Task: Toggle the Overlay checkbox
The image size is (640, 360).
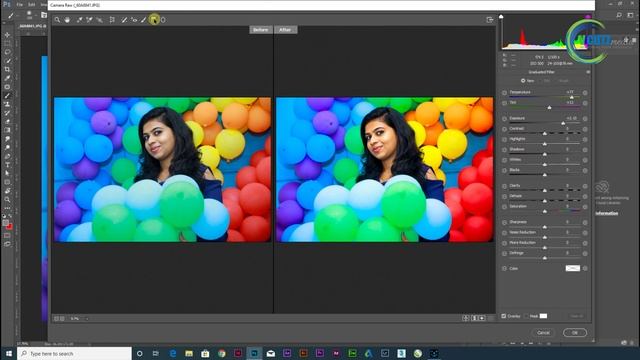Action: (504, 316)
